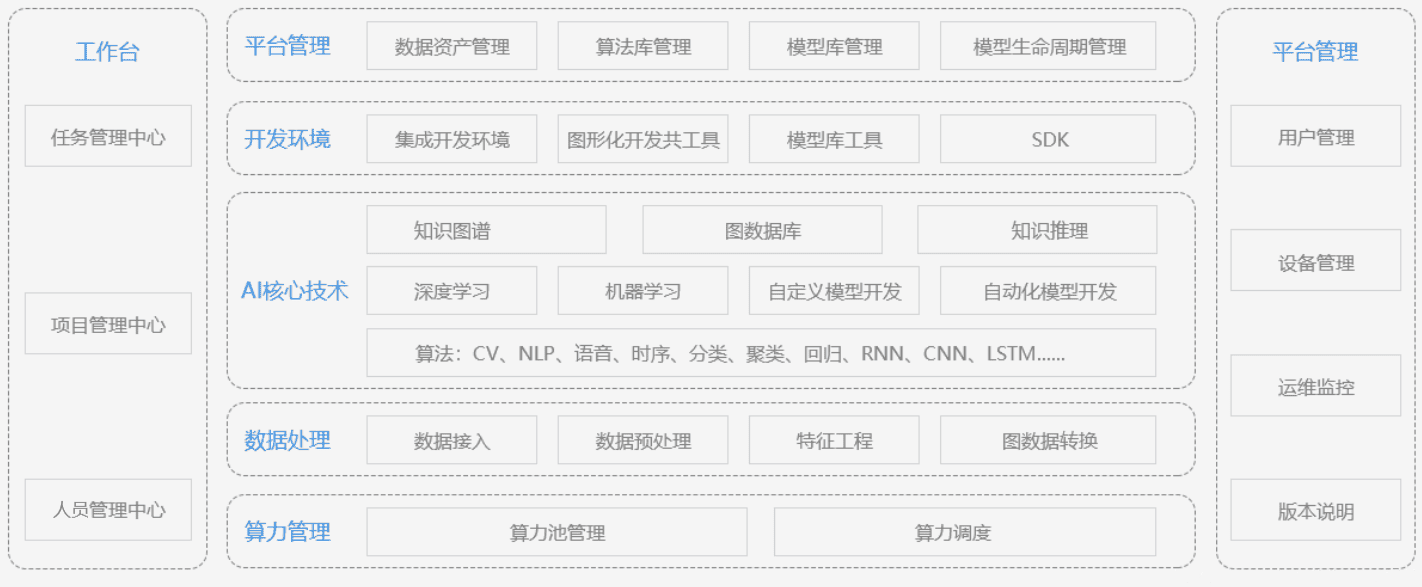Click the 深度学习 box

click(451, 291)
